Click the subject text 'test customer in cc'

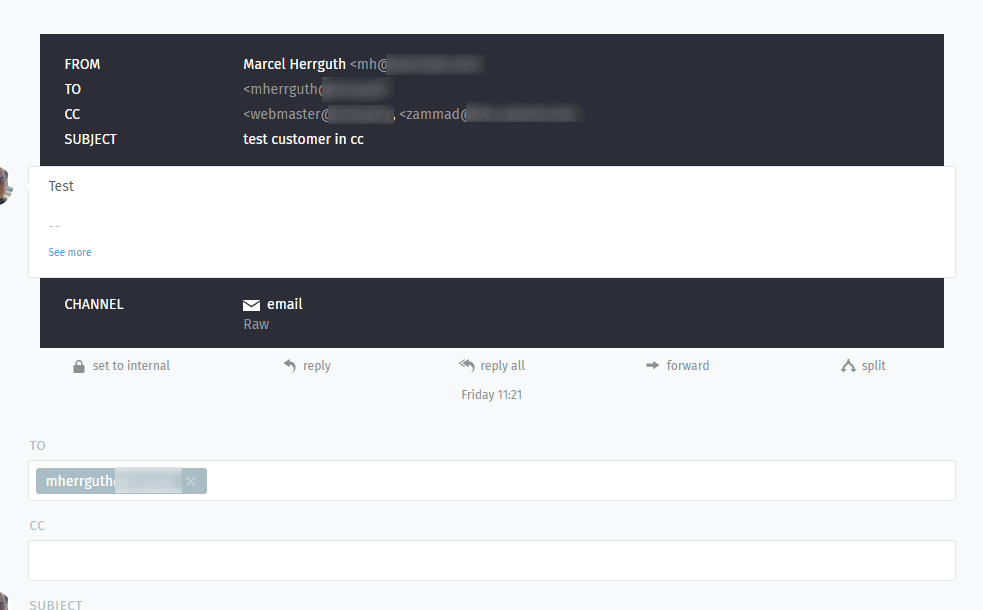pyautogui.click(x=303, y=139)
